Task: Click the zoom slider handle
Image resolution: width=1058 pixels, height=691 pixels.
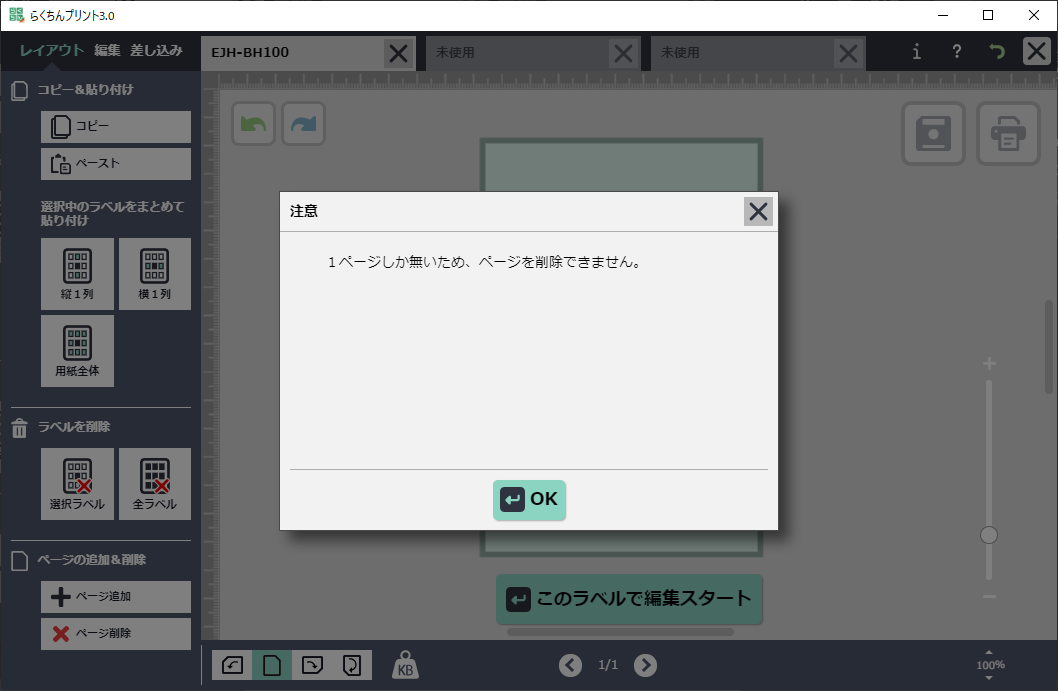Action: (x=989, y=535)
